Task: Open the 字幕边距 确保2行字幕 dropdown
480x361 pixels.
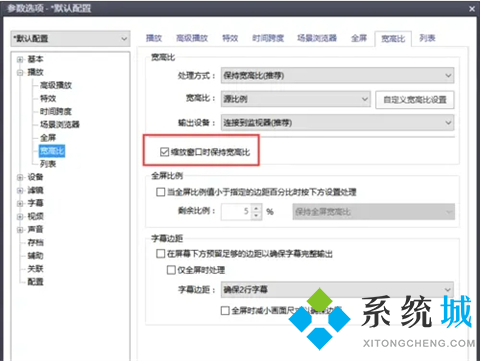Action: click(x=337, y=289)
